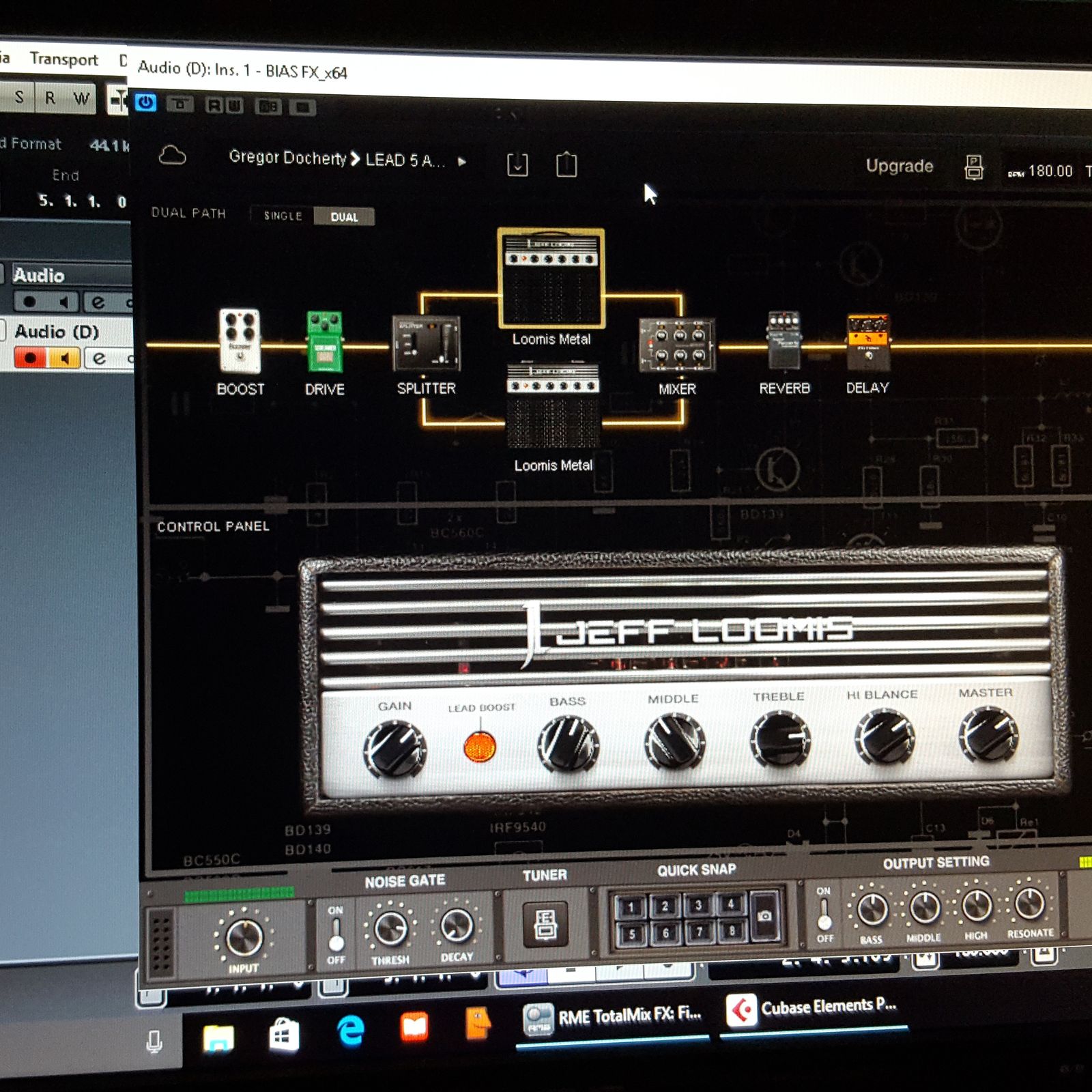Click the BOOST pedal icon
This screenshot has width=1092, height=1092.
240,341
